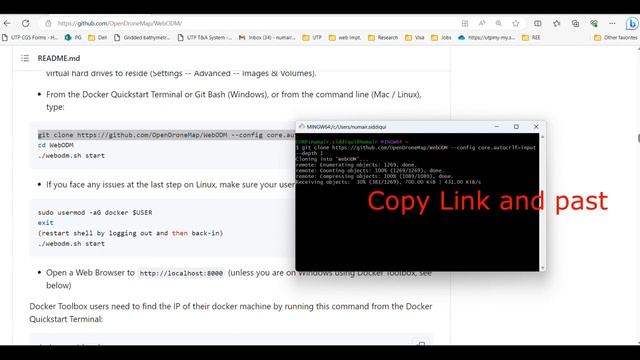Click the 'Receiving objects' terminal line
The image size is (640, 360).
389,182
